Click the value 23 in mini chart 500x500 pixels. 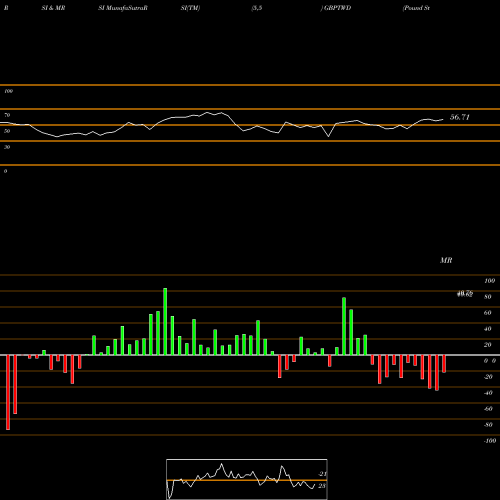coord(322,486)
